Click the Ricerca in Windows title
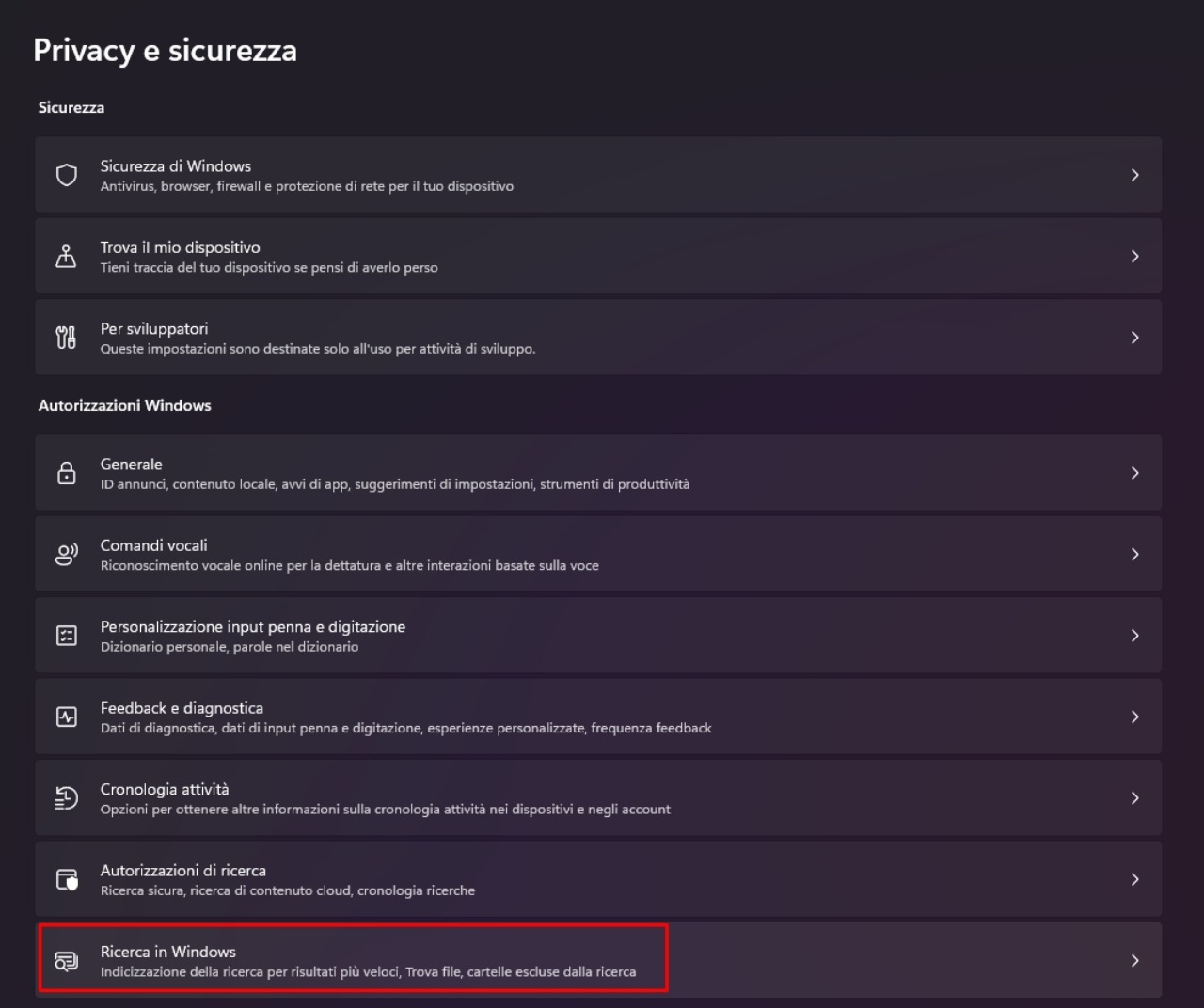The height and width of the screenshot is (1008, 1204). click(x=168, y=952)
